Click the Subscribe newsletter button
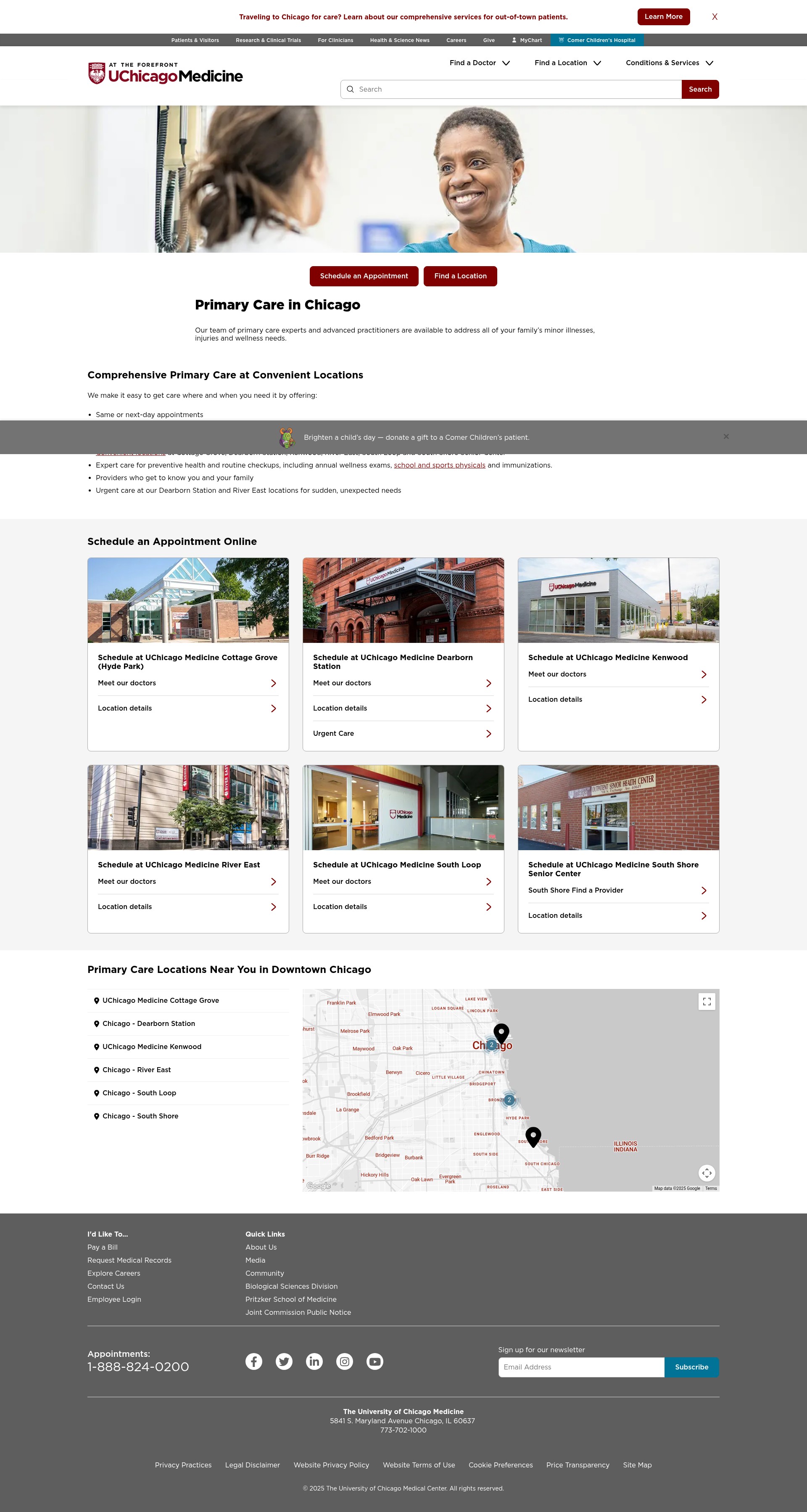 click(x=691, y=1367)
